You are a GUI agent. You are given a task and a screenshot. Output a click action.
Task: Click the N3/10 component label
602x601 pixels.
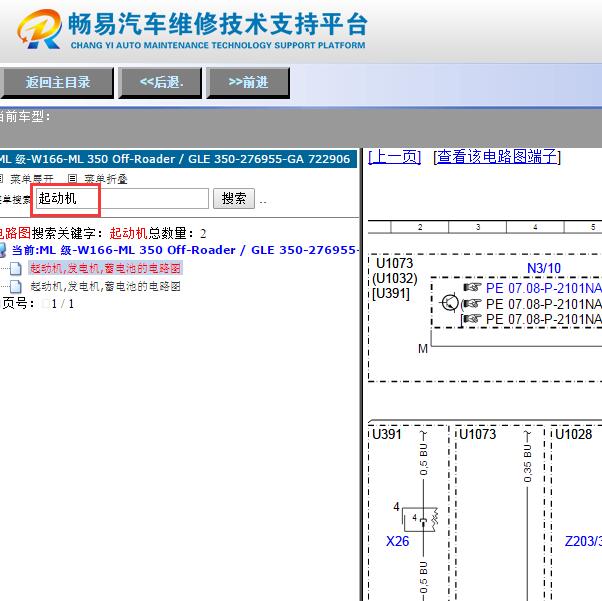(x=544, y=268)
